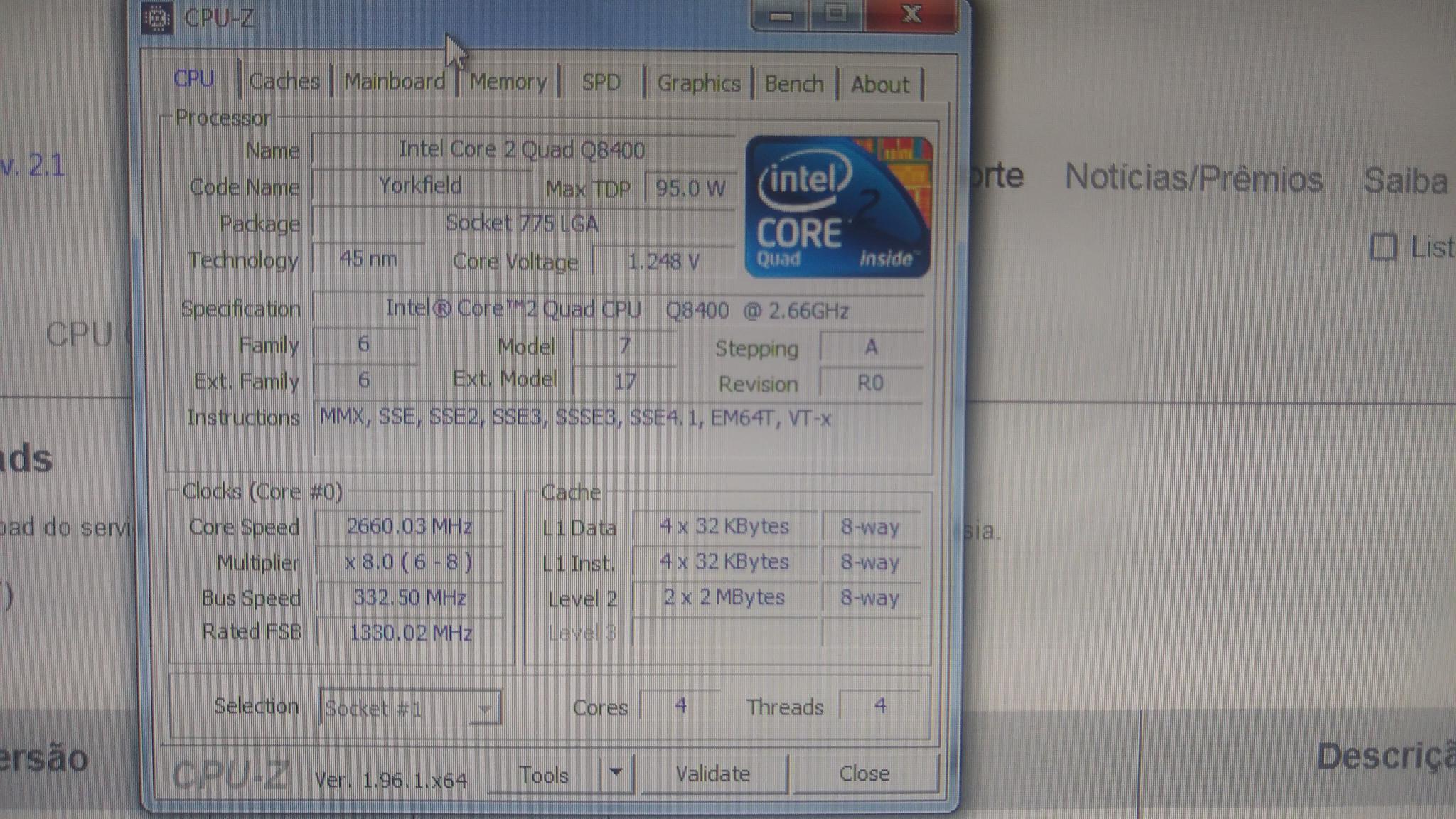The image size is (1456, 819).
Task: Click the empty Level 3 cache field
Action: (724, 632)
